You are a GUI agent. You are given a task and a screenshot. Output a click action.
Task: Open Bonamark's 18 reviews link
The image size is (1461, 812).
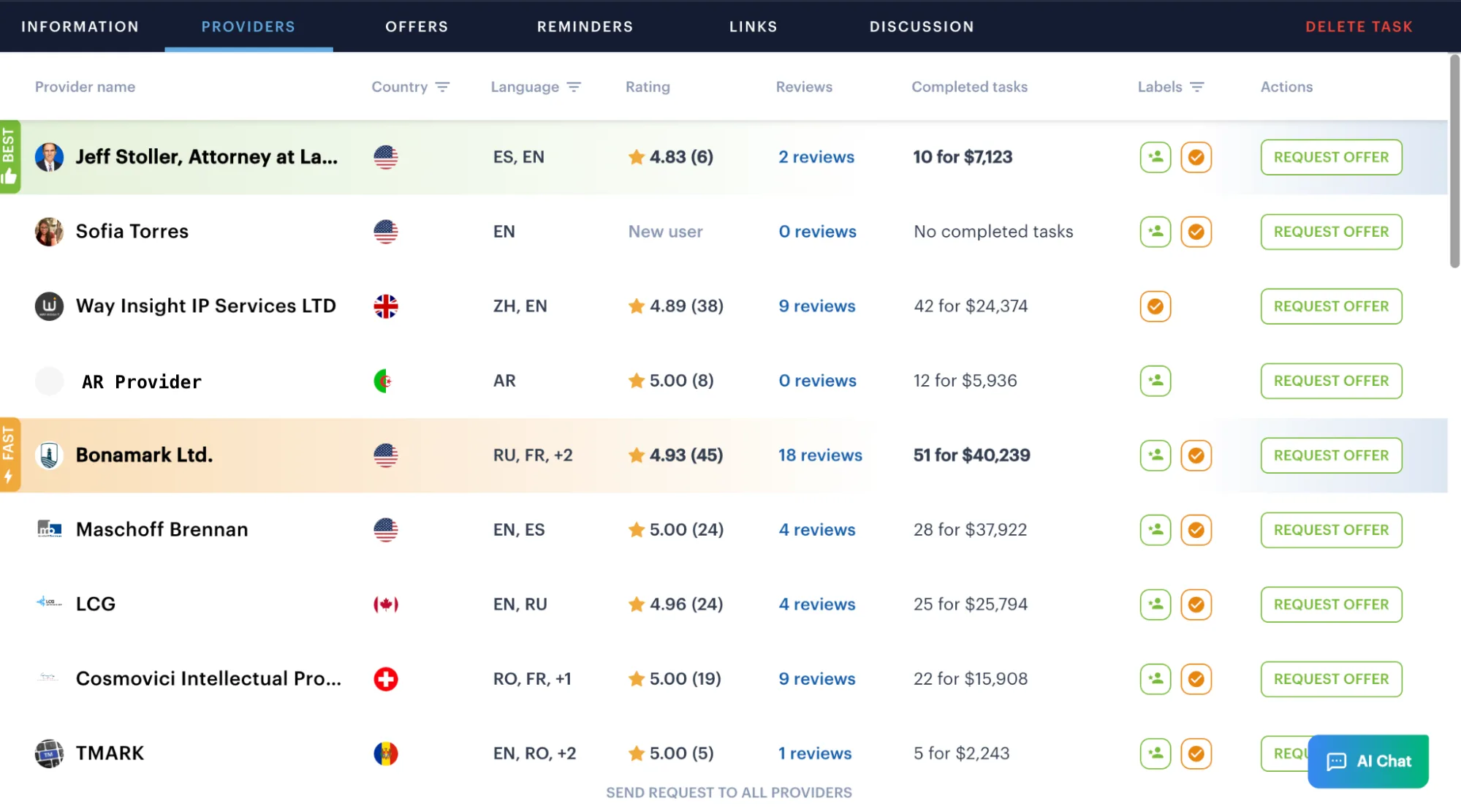(x=820, y=455)
